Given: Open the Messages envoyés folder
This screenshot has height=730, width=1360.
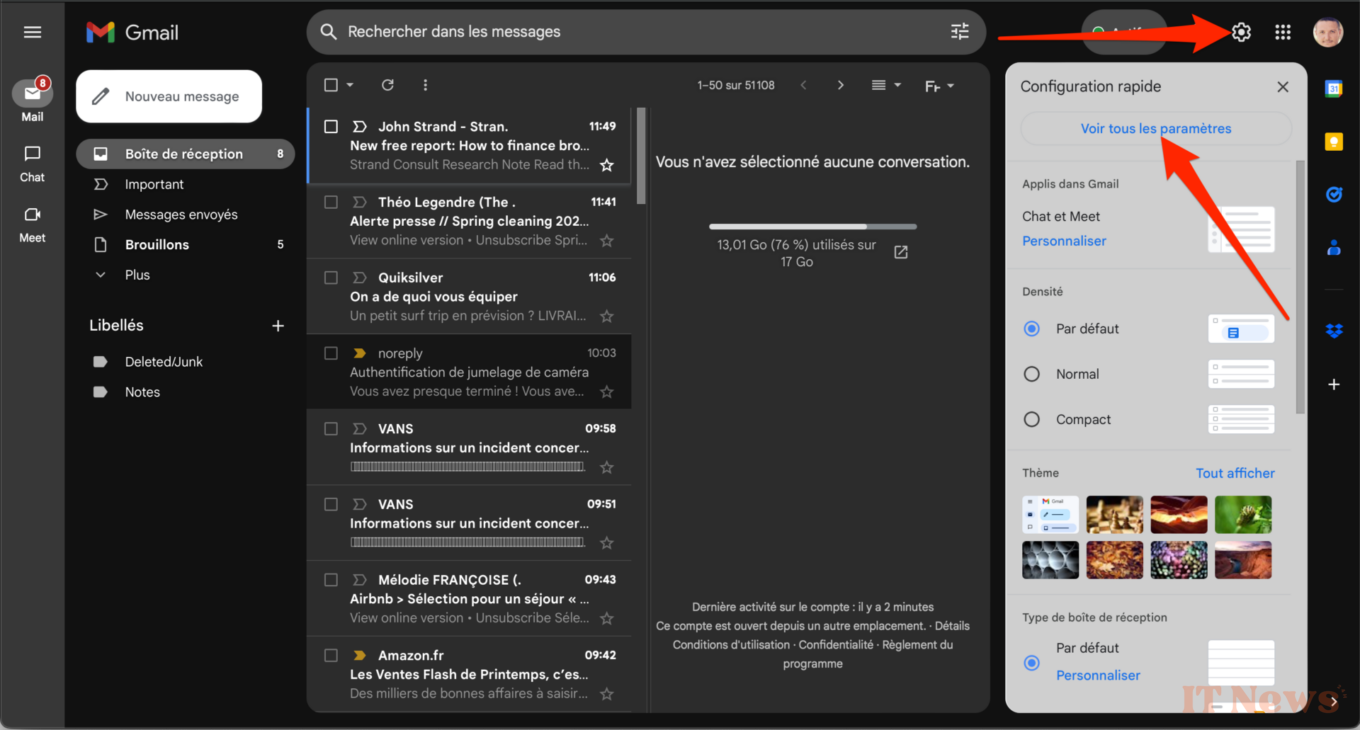Looking at the screenshot, I should [x=181, y=214].
